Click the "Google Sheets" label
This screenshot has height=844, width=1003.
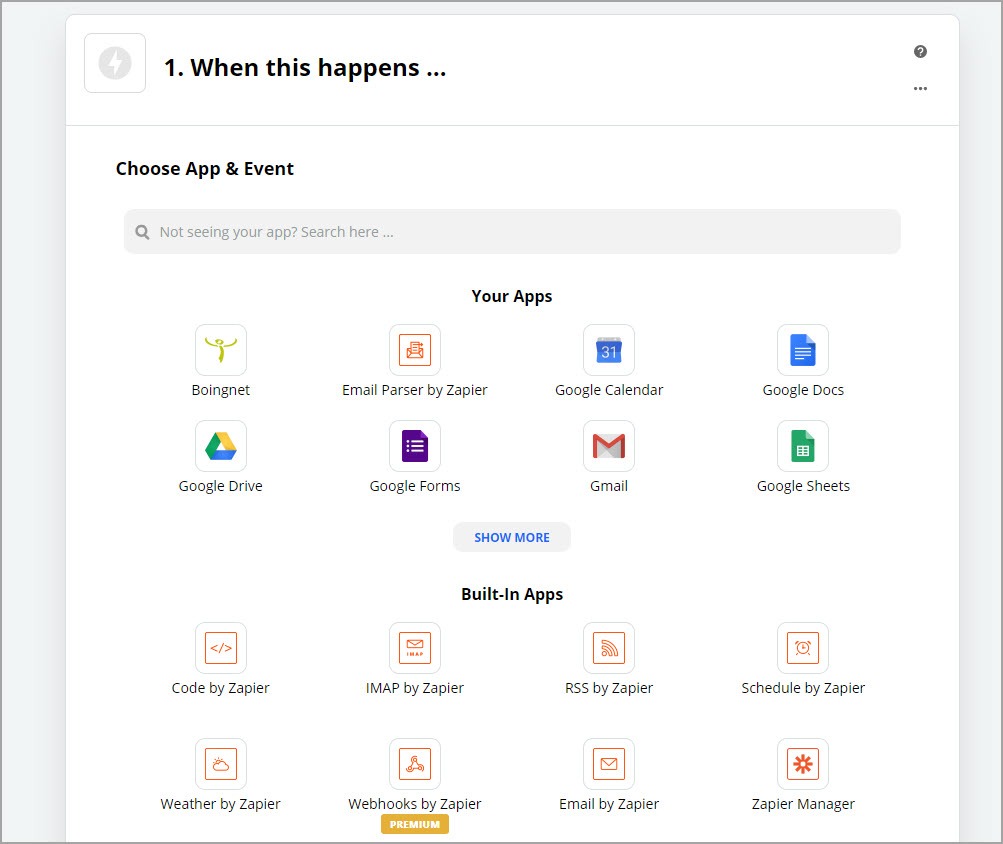tap(803, 486)
